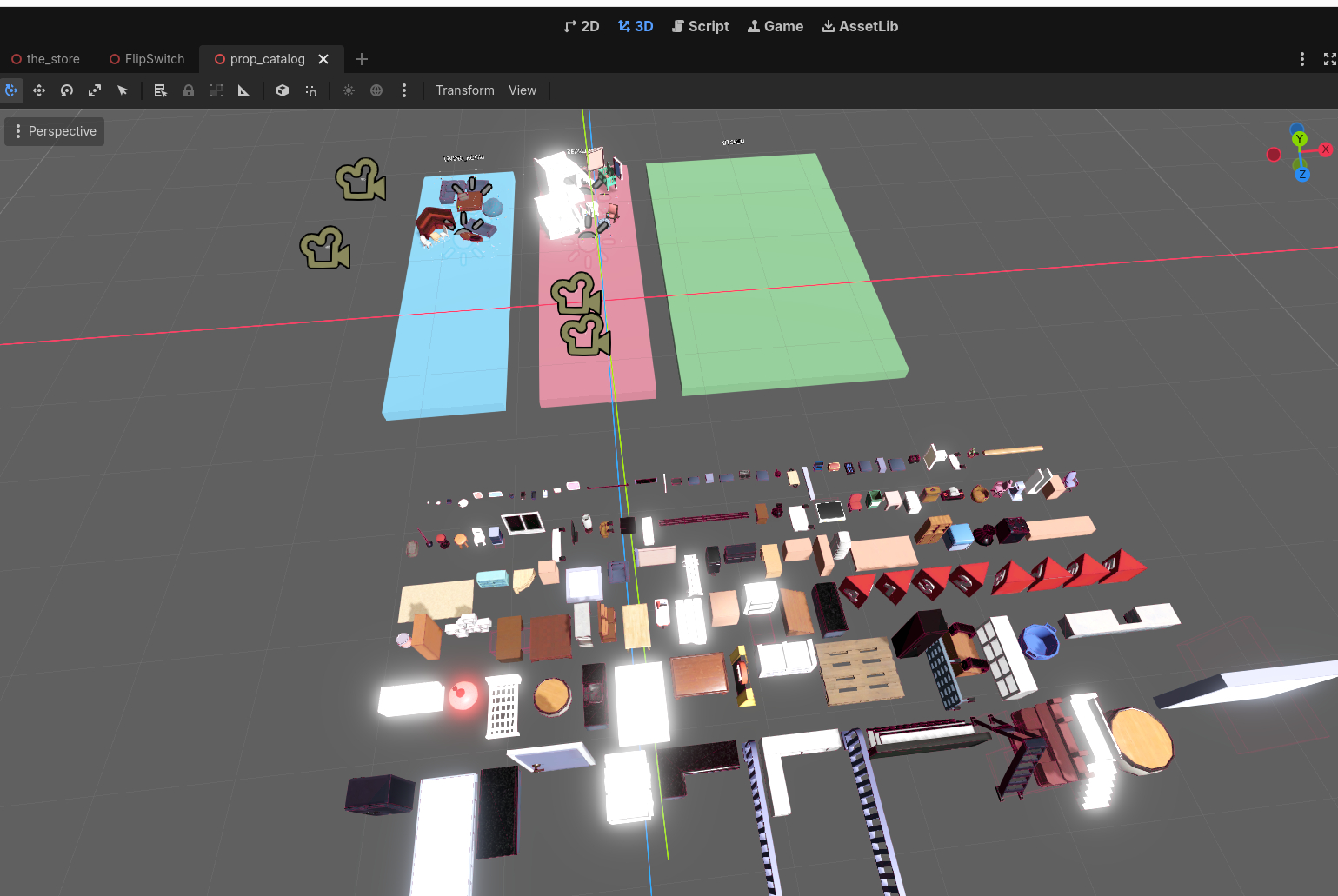Viewport: 1338px width, 896px height.
Task: Toggle the preview sunlight button
Action: (349, 90)
